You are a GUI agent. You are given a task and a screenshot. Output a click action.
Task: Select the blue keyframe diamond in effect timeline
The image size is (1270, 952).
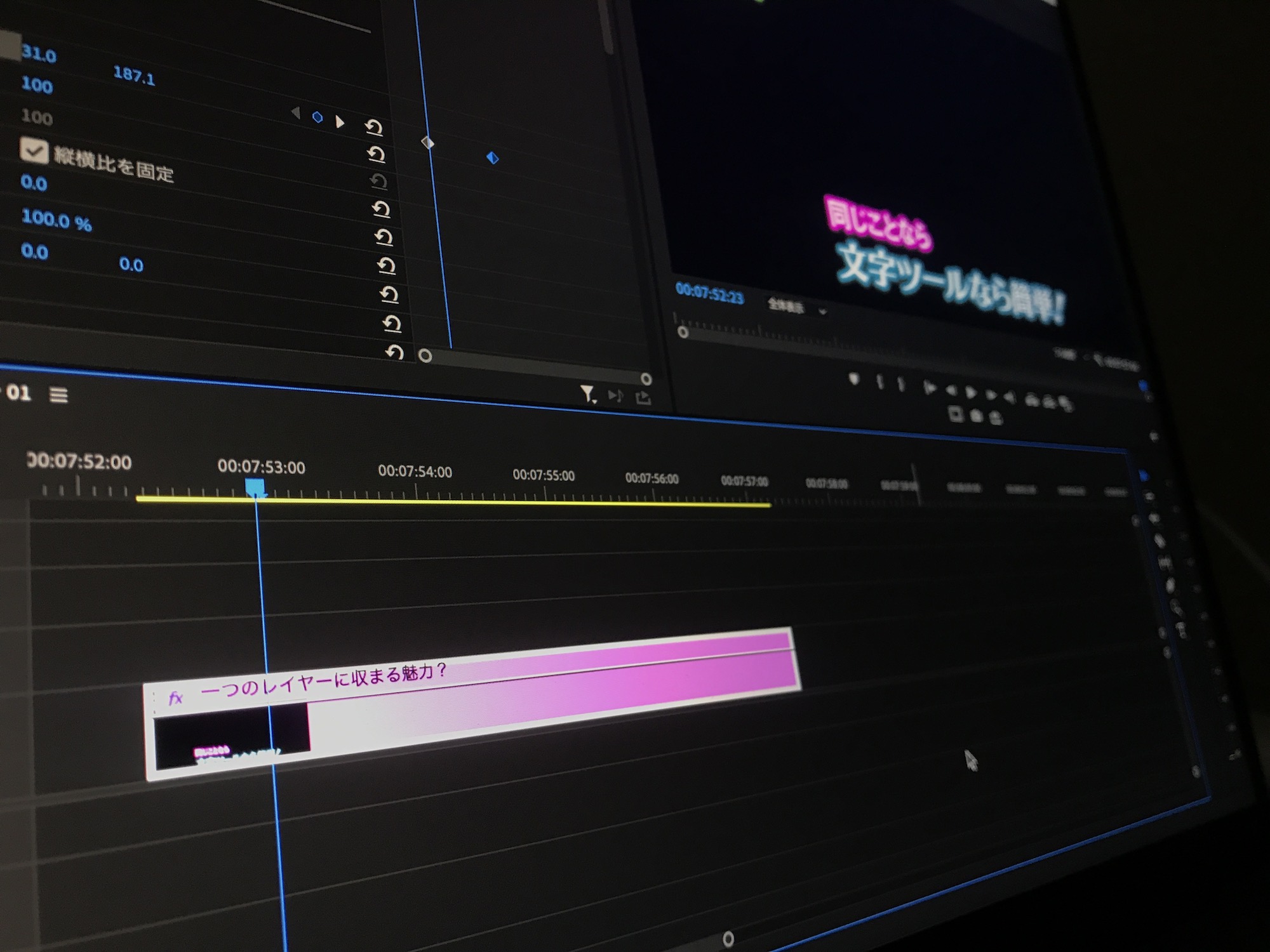[492, 157]
